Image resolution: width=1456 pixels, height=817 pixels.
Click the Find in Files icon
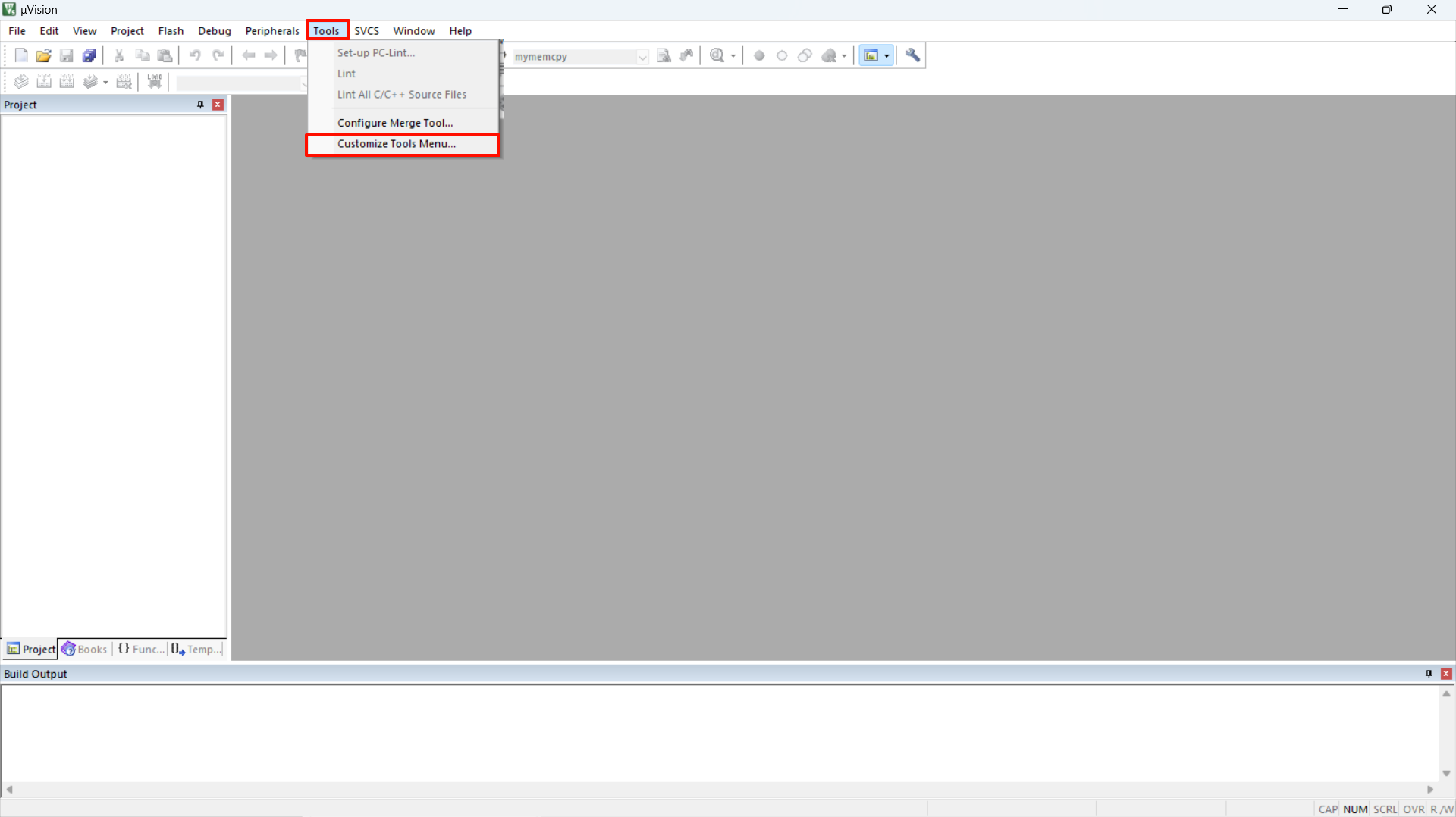tap(664, 55)
